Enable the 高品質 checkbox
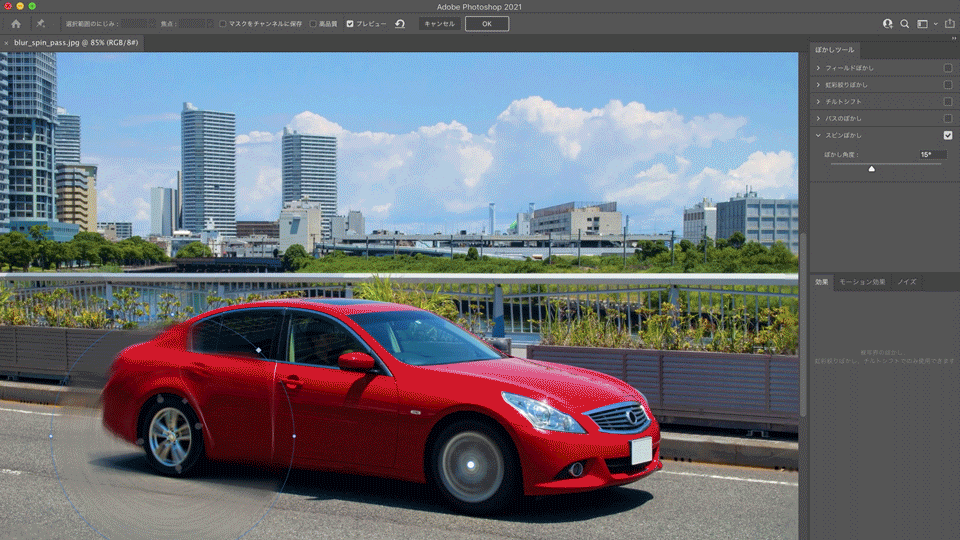 [x=313, y=24]
